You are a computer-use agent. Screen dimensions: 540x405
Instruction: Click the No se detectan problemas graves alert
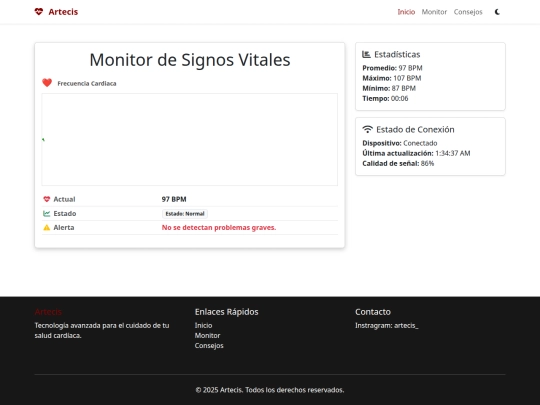pos(219,227)
